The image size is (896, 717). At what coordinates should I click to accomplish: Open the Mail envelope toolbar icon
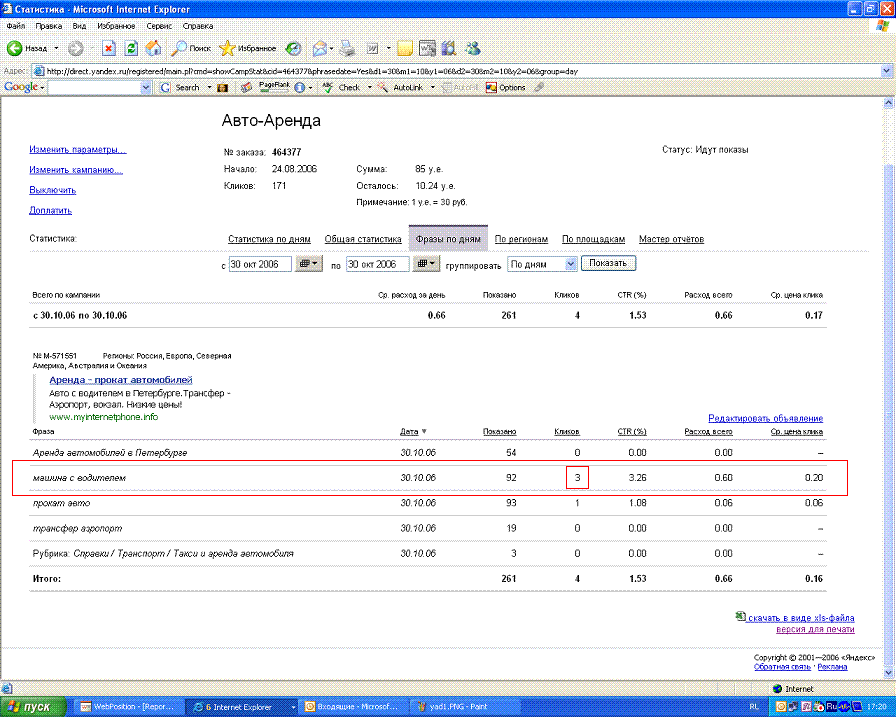320,47
